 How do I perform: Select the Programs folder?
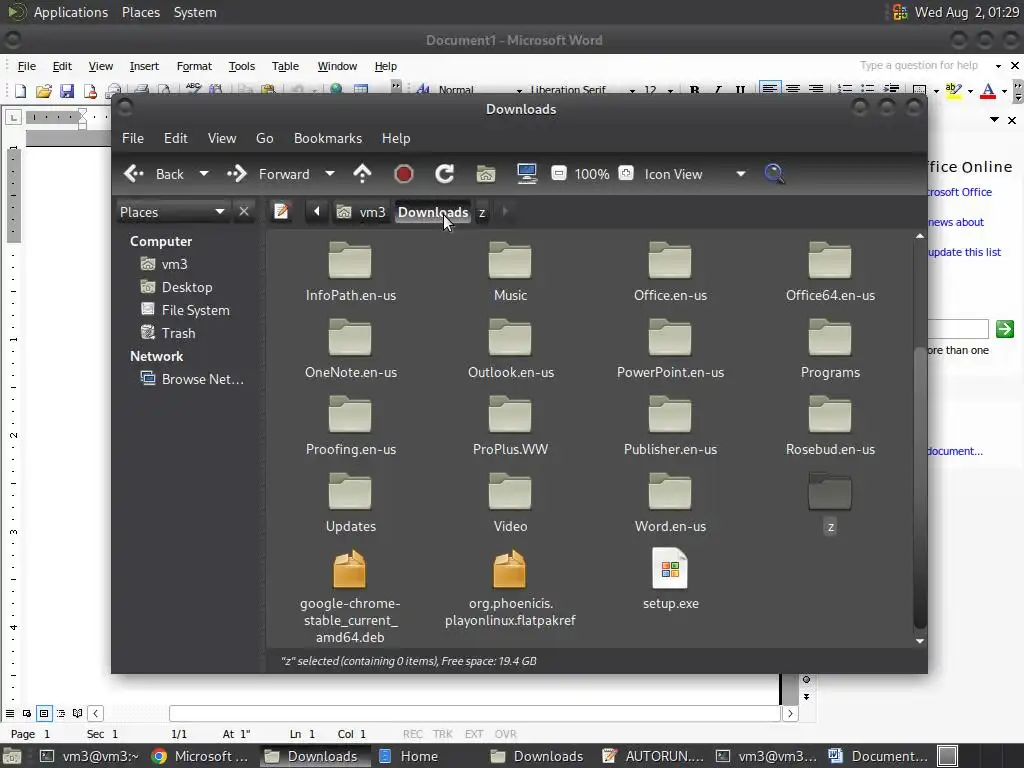(x=830, y=349)
